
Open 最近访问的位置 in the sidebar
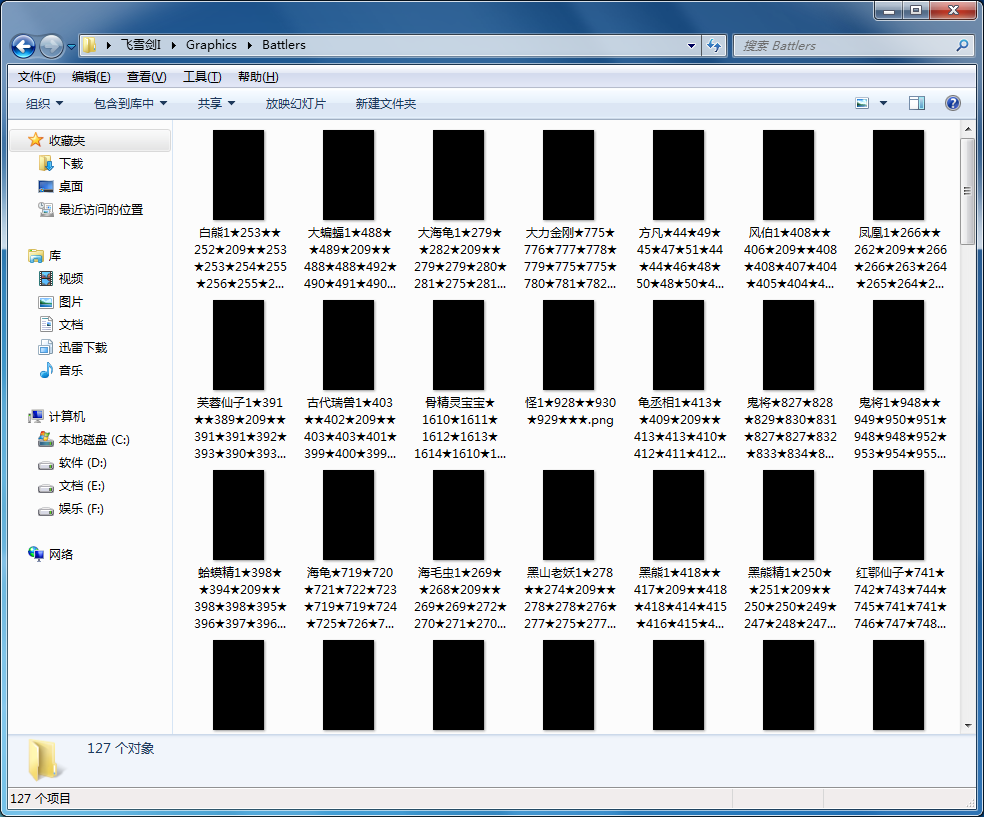(x=100, y=210)
